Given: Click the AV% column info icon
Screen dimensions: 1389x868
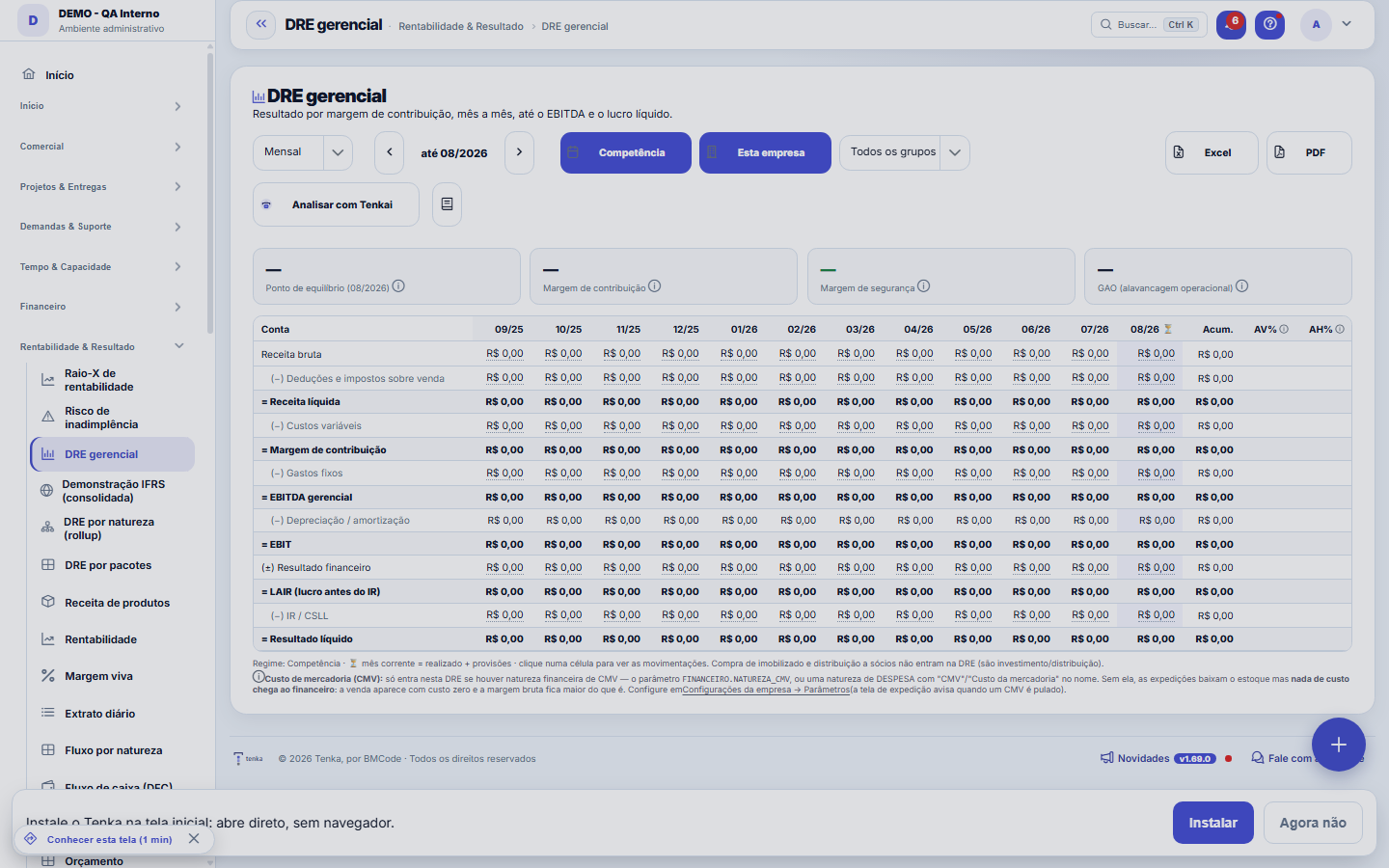Looking at the screenshot, I should pos(1284,329).
